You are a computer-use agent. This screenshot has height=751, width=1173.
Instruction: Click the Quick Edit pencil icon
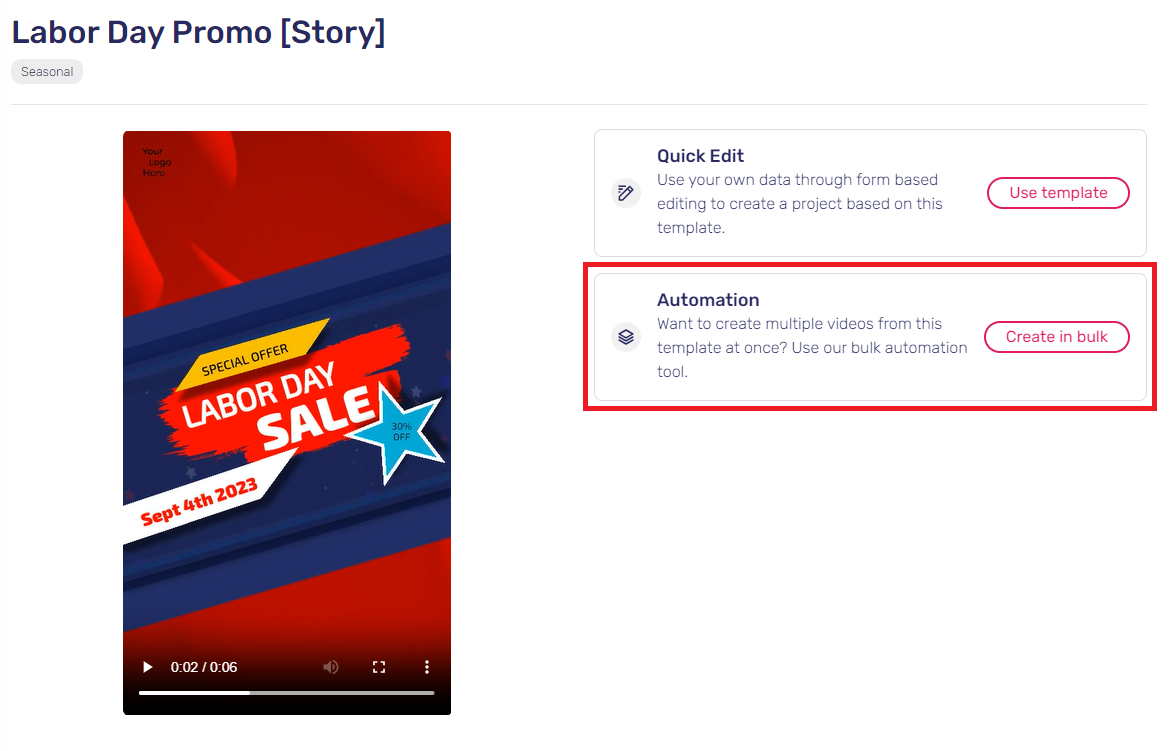tap(626, 193)
